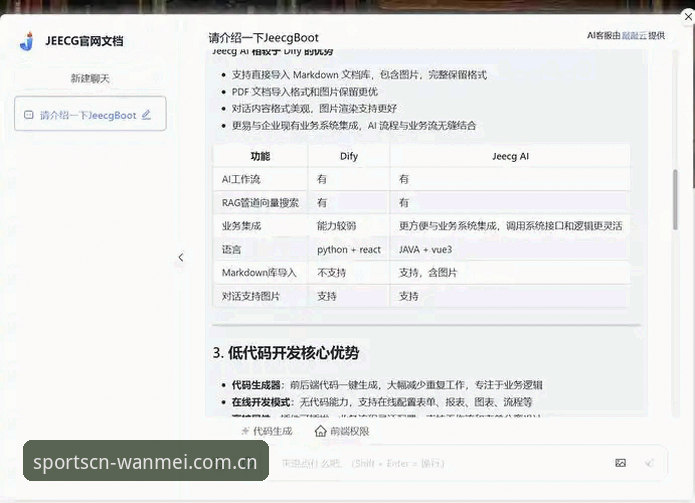Click the 功能 table header
Screen dimensions: 695x503
(260, 156)
